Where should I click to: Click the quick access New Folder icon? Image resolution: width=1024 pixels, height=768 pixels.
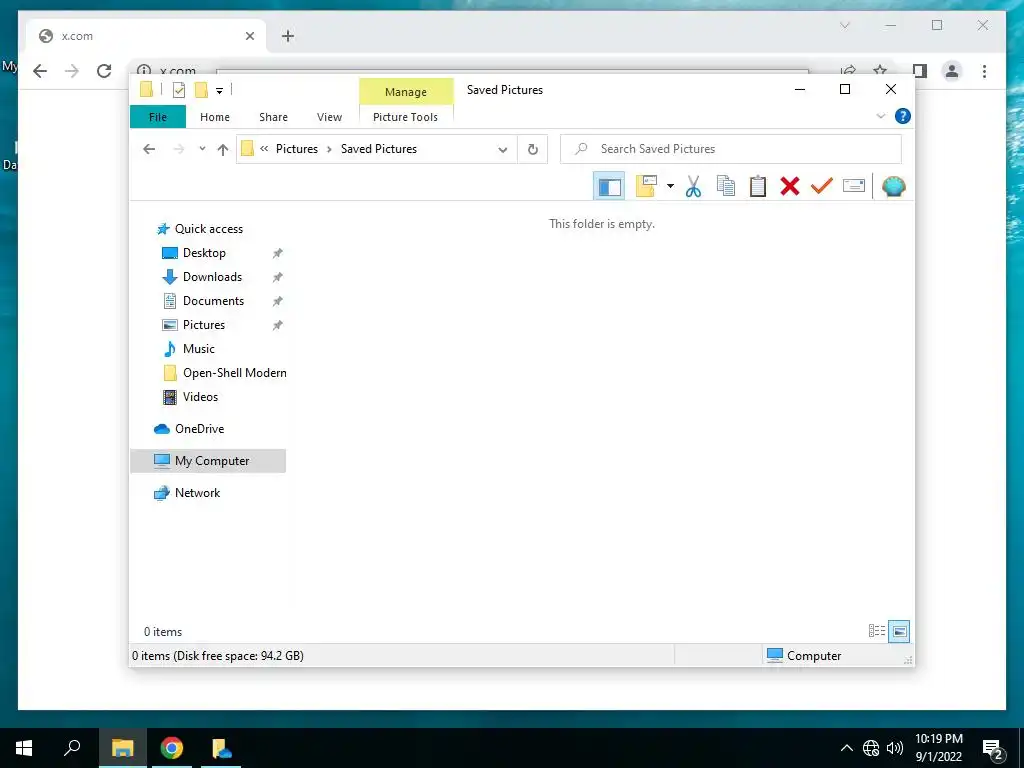point(201,90)
